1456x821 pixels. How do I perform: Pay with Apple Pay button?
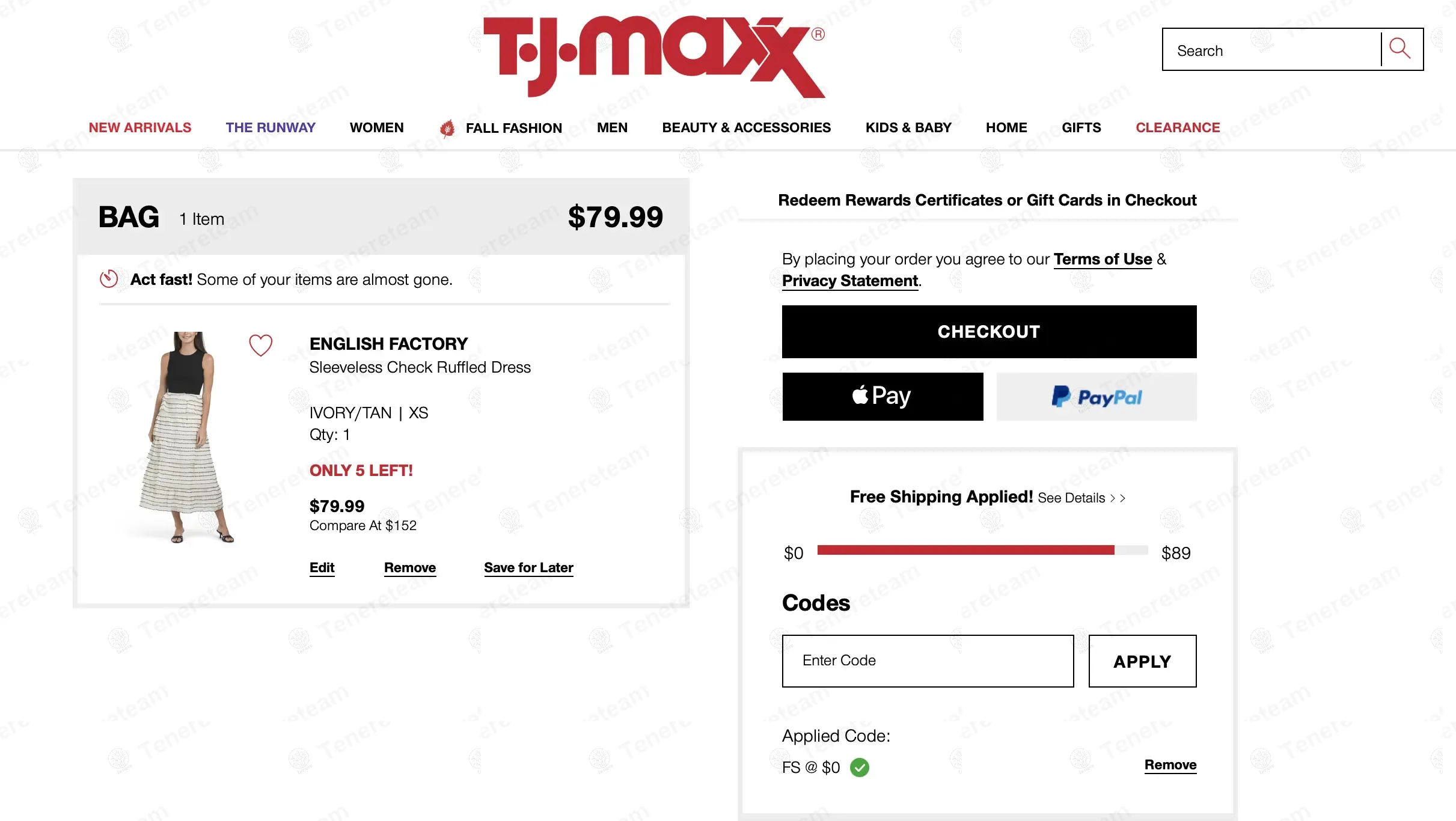[x=882, y=397]
